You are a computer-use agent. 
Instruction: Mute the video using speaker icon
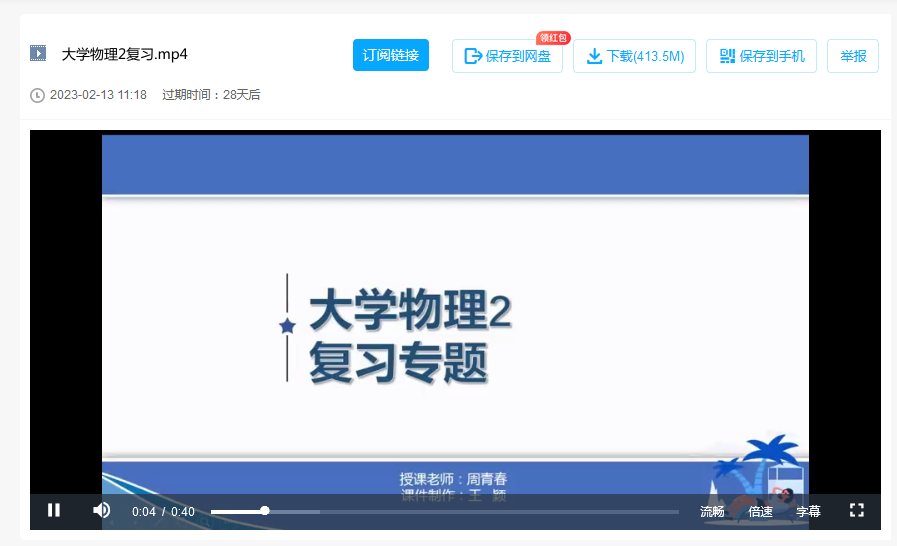pos(101,510)
